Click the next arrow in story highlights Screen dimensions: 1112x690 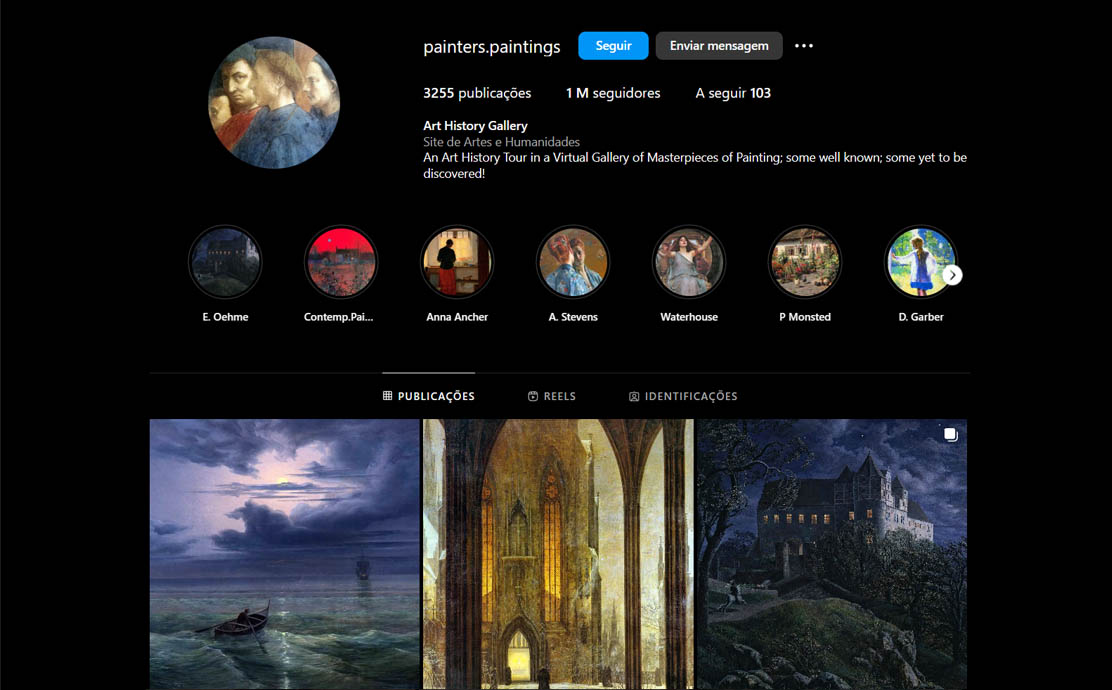(x=952, y=275)
